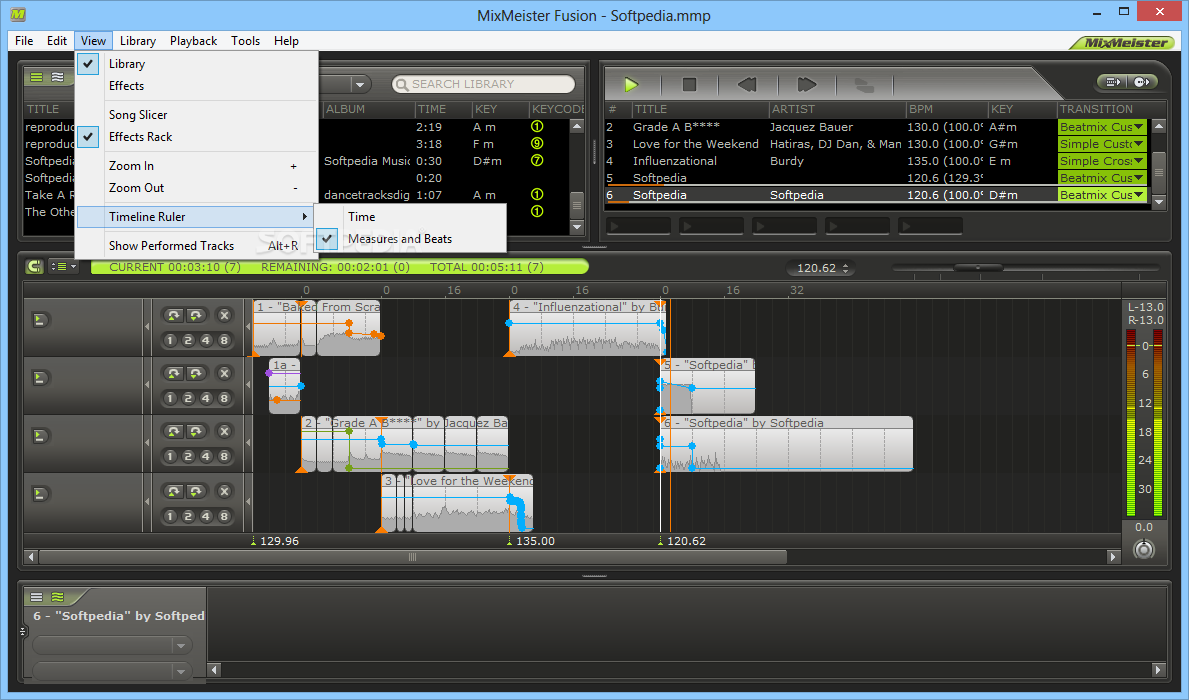The image size is (1189, 700).
Task: Click green waveform icon in bottom effects panel
Action: coord(58,597)
